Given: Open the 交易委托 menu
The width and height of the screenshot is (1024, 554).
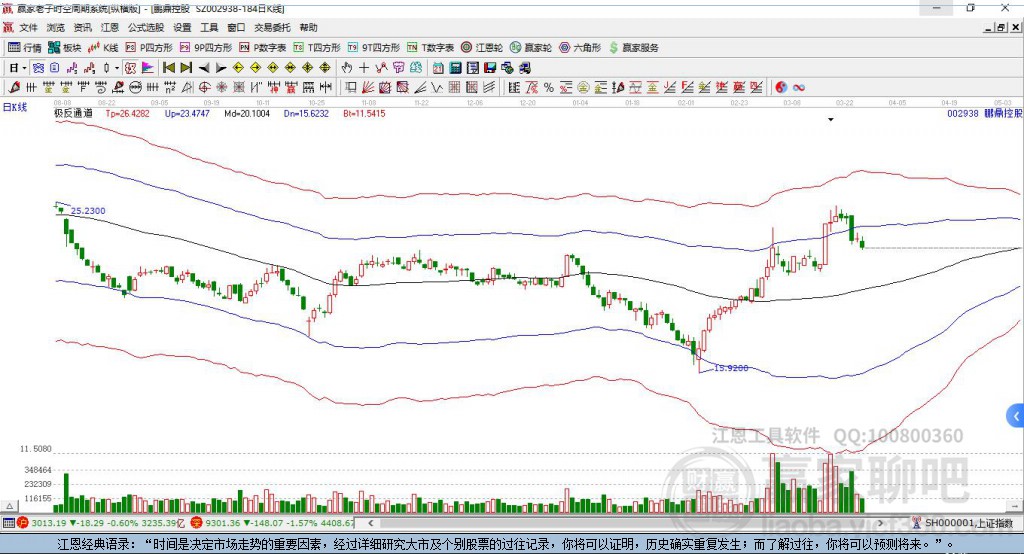Looking at the screenshot, I should point(272,27).
